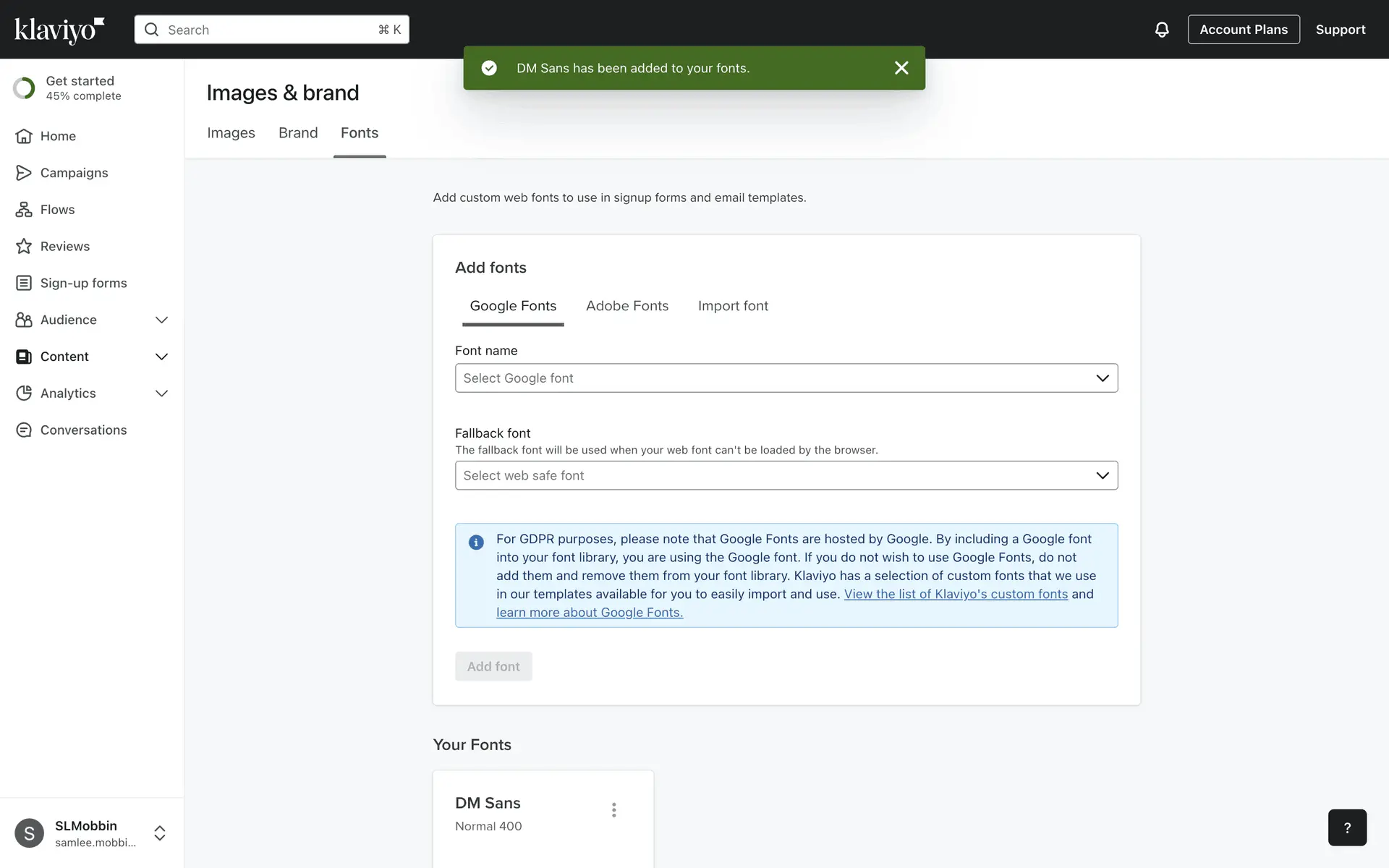The height and width of the screenshot is (868, 1389).
Task: Expand the Audience sidebar section
Action: pyautogui.click(x=161, y=320)
